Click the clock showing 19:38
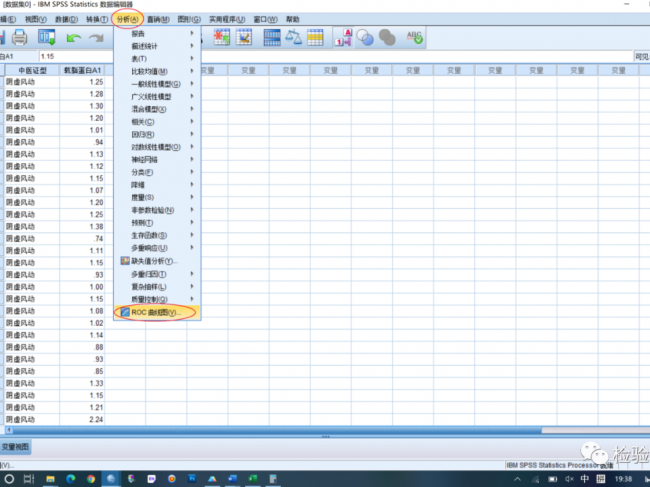The height and width of the screenshot is (487, 650). pos(623,479)
